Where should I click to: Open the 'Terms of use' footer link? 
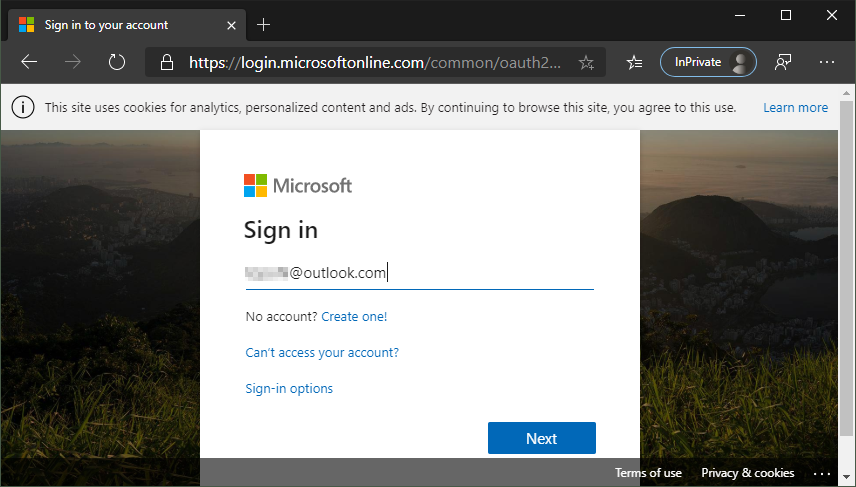tap(648, 473)
